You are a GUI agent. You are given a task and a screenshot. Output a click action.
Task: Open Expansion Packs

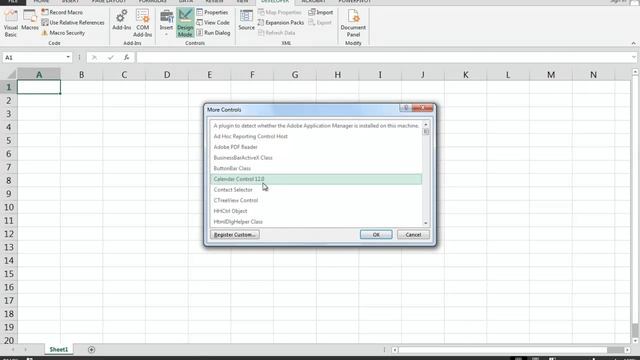281,22
